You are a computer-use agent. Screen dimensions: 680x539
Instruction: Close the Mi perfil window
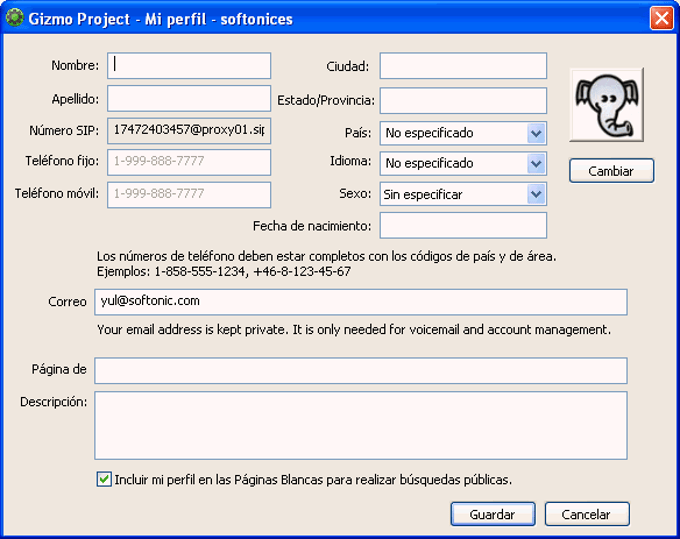[x=661, y=17]
